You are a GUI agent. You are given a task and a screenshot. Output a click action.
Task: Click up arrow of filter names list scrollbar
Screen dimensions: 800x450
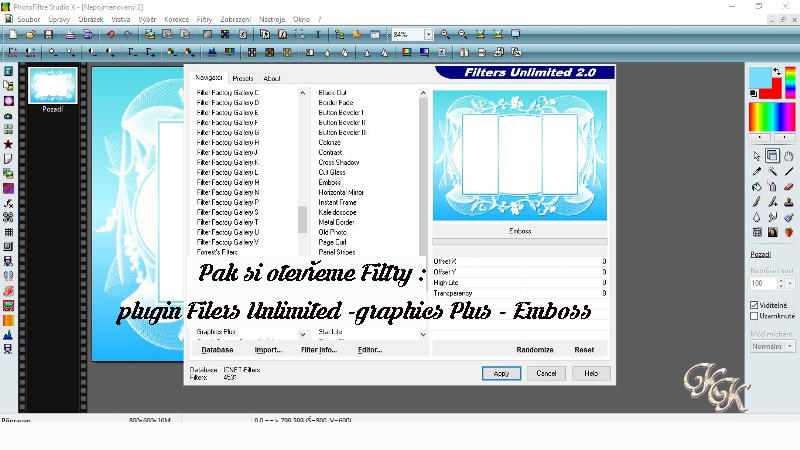click(423, 93)
